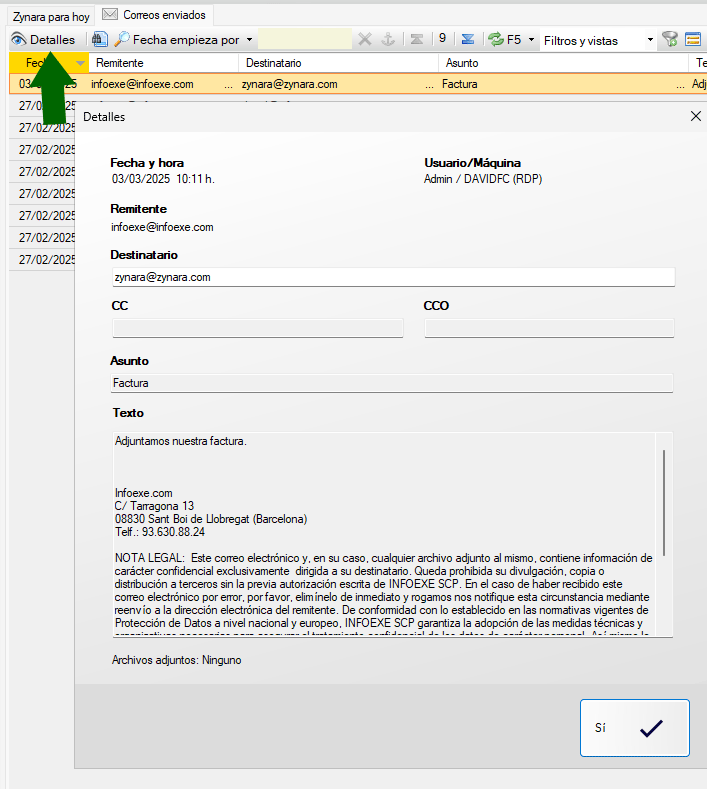The image size is (707, 789).
Task: Jump to first record arrow icon
Action: point(416,40)
